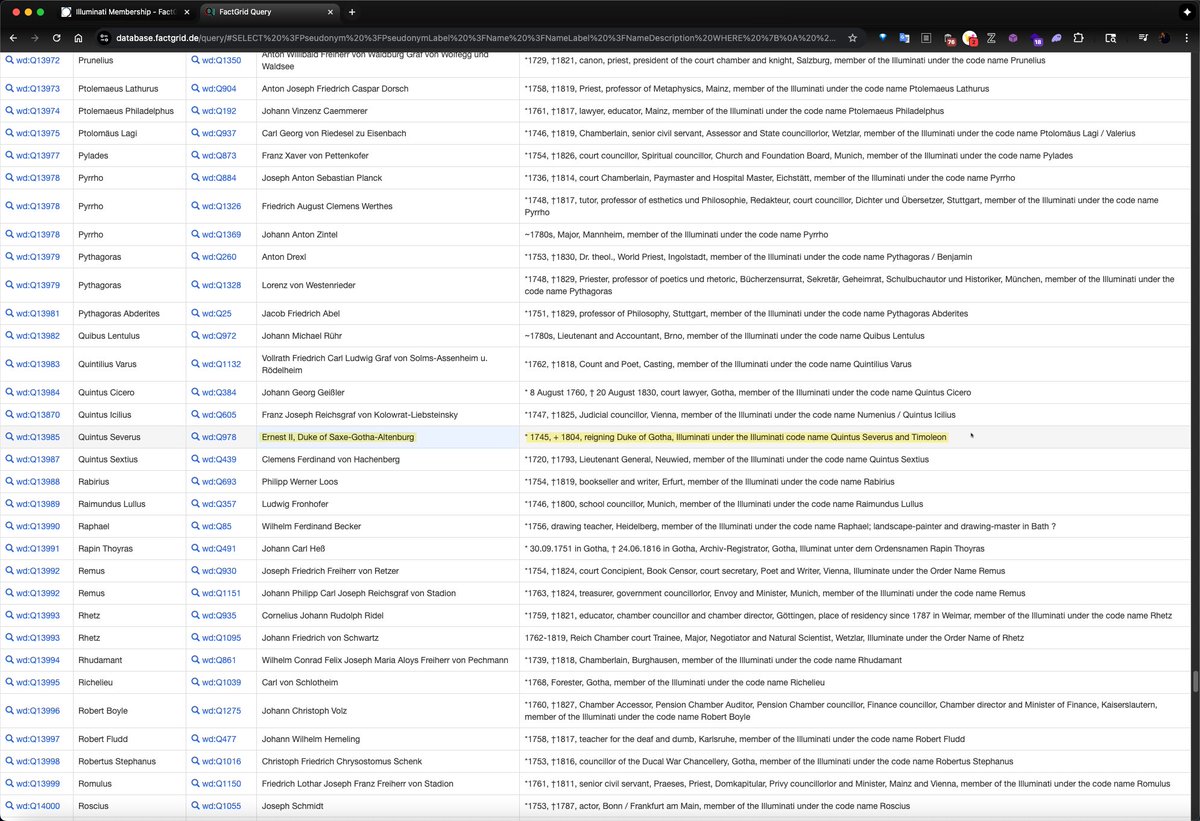The image size is (1200, 821).
Task: Select the Ernest II, Duke of Saxe-Gotha-Altenburg cell
Action: click(387, 437)
